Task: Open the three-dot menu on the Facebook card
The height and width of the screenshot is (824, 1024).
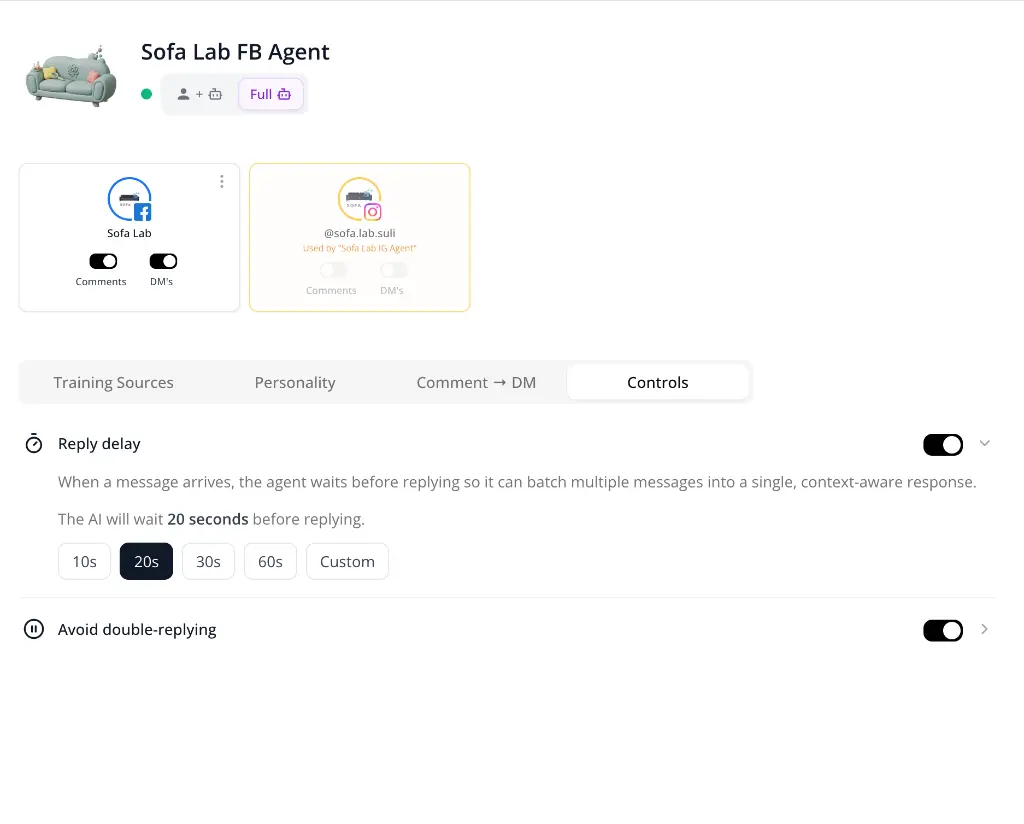Action: click(x=221, y=181)
